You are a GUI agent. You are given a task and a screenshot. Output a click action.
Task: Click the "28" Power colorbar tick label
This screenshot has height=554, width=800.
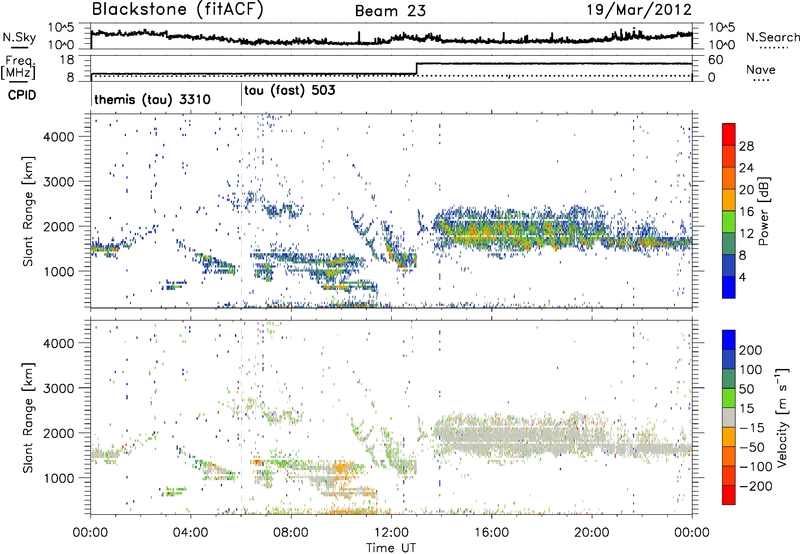[746, 146]
